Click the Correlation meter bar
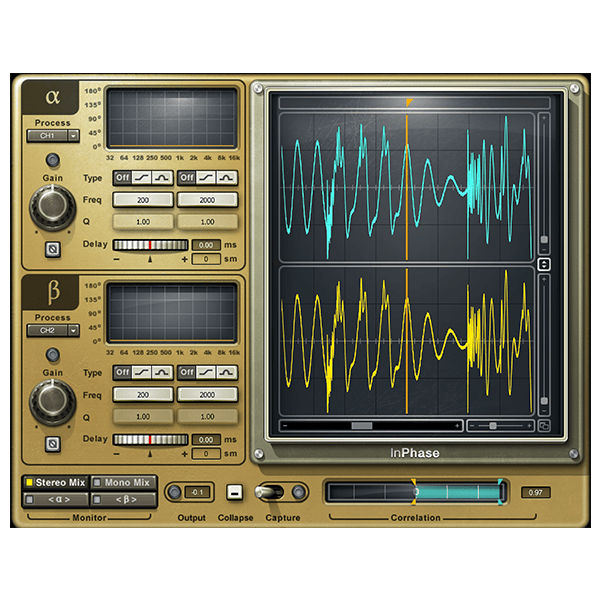Viewport: 600px width, 600px height. (x=416, y=492)
